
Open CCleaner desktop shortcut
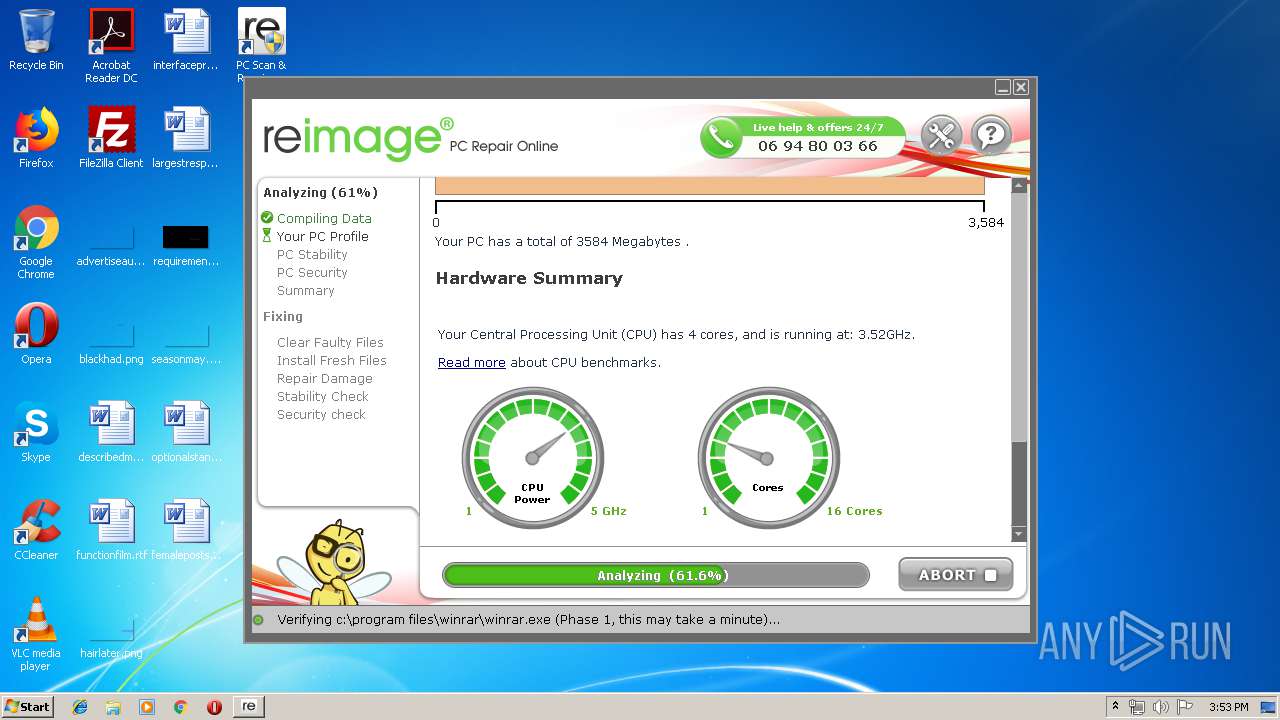(36, 530)
